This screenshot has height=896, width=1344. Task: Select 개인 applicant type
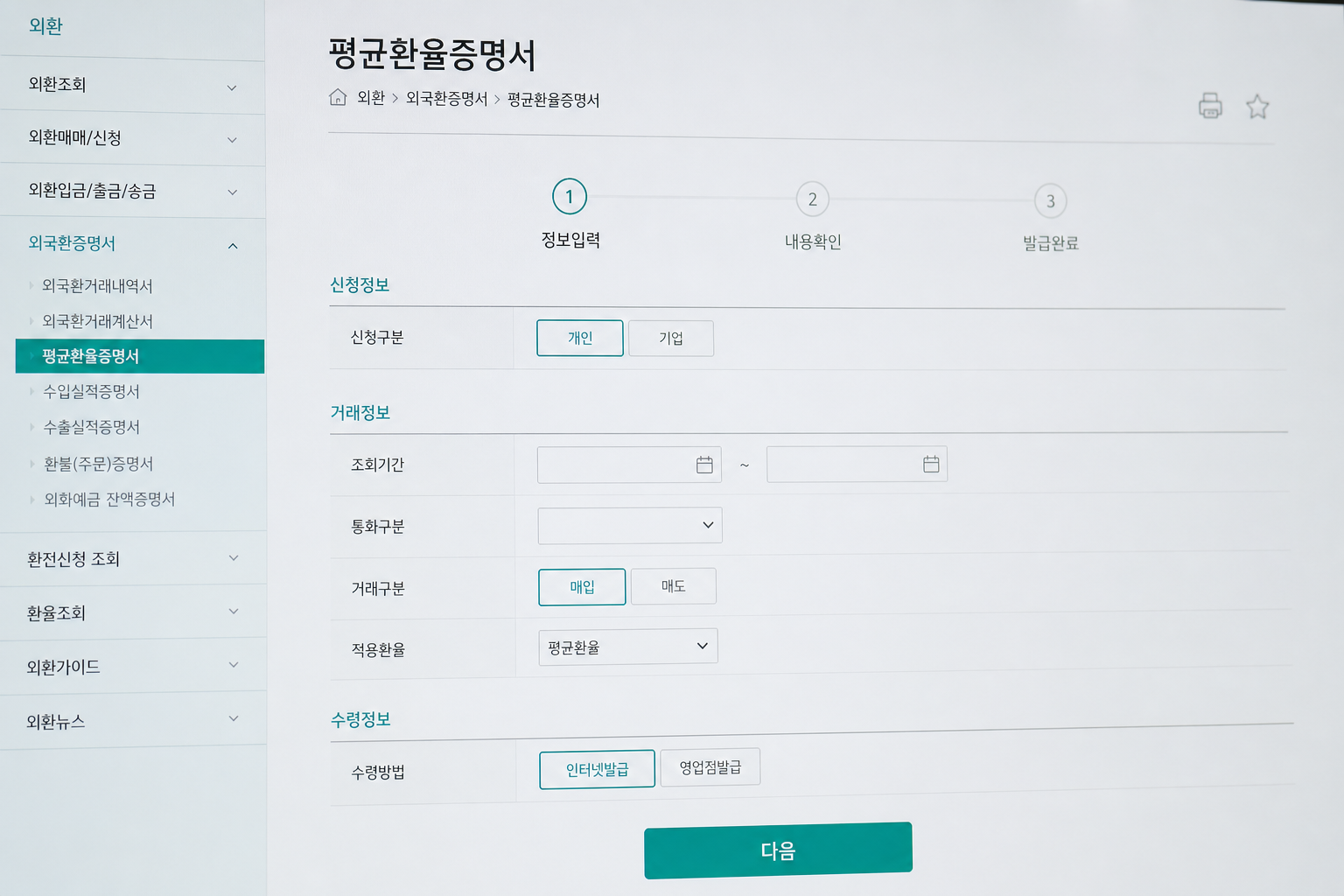(x=580, y=338)
